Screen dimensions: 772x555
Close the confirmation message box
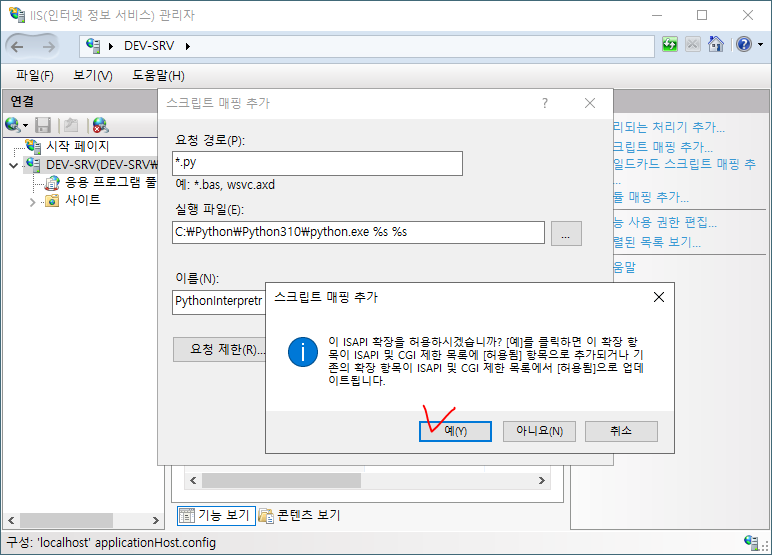point(659,297)
